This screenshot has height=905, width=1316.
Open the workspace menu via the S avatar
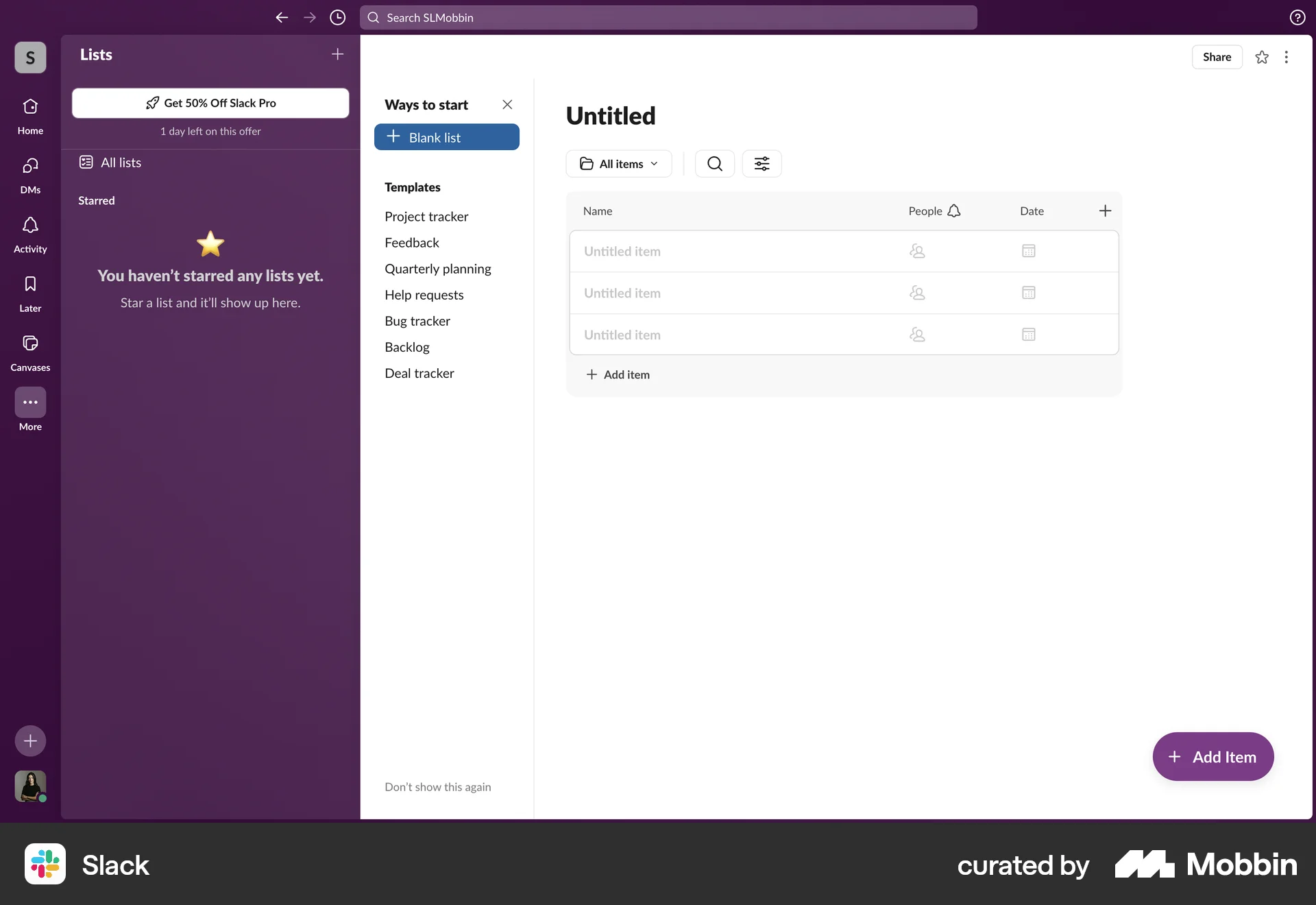tap(29, 58)
